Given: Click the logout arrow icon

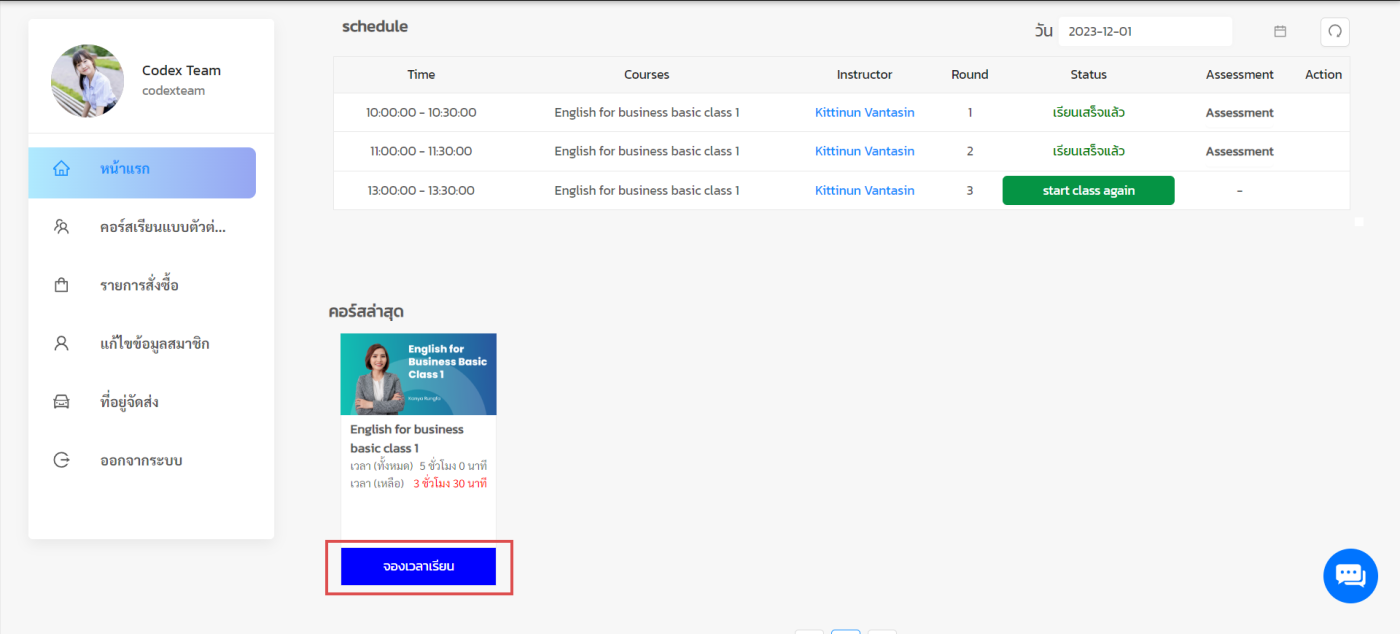Looking at the screenshot, I should tap(61, 460).
